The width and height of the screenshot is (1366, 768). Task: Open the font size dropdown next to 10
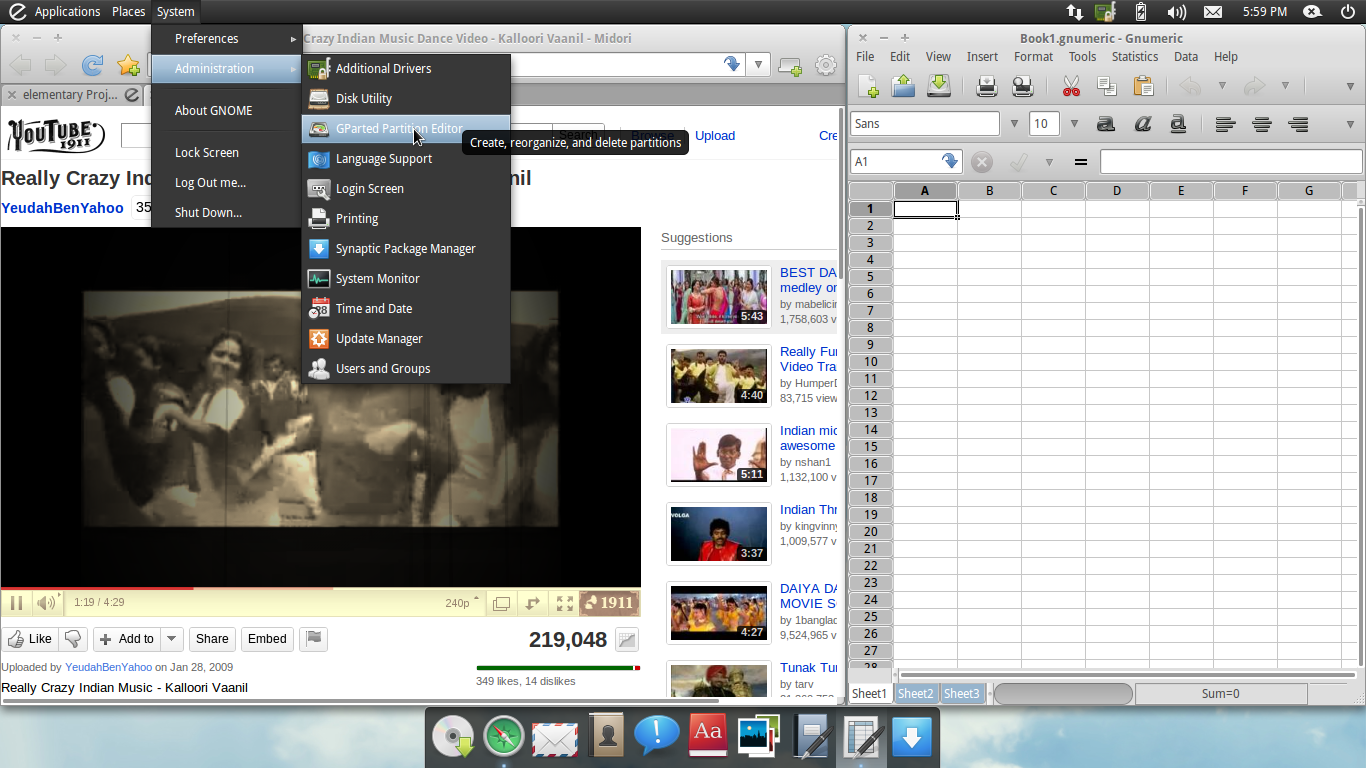tap(1074, 124)
